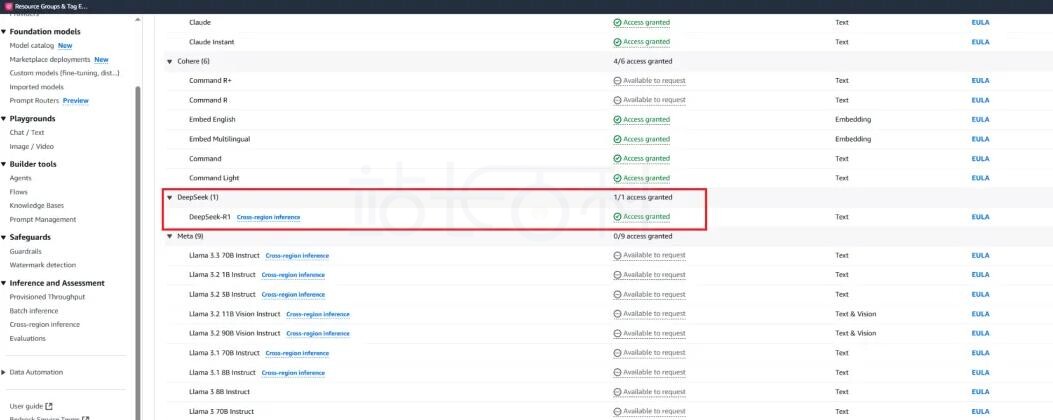Click Resource Groups & Tag Editor icon

pyautogui.click(x=8, y=6)
